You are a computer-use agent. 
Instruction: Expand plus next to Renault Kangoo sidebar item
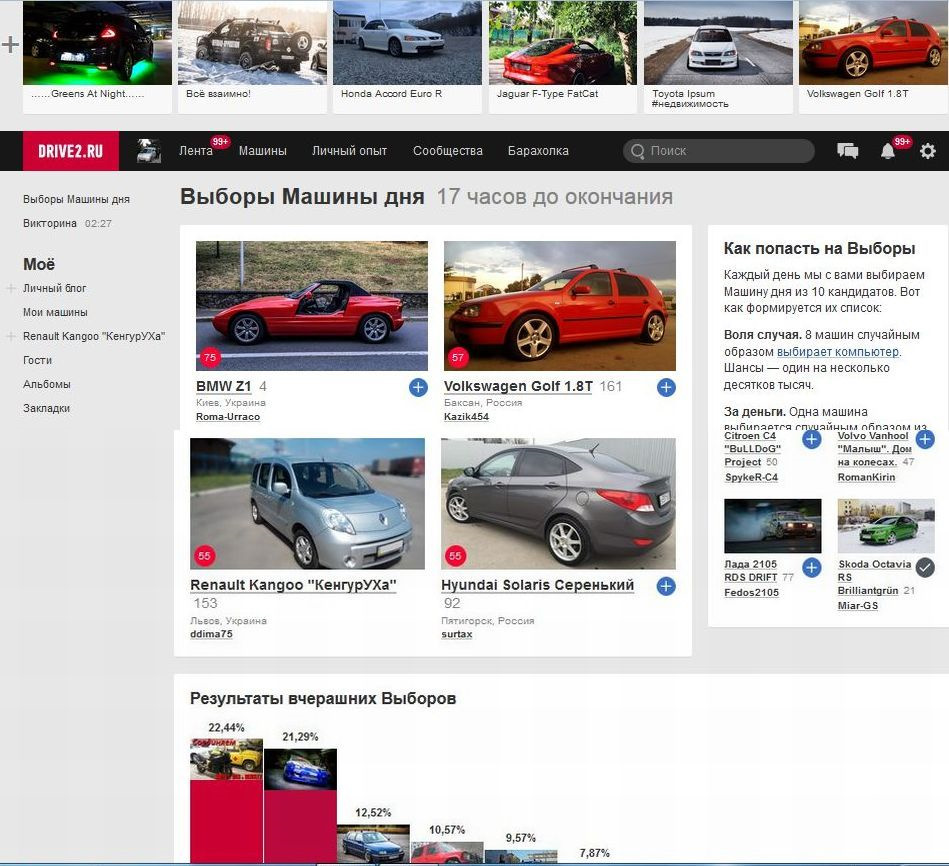pyautogui.click(x=11, y=336)
